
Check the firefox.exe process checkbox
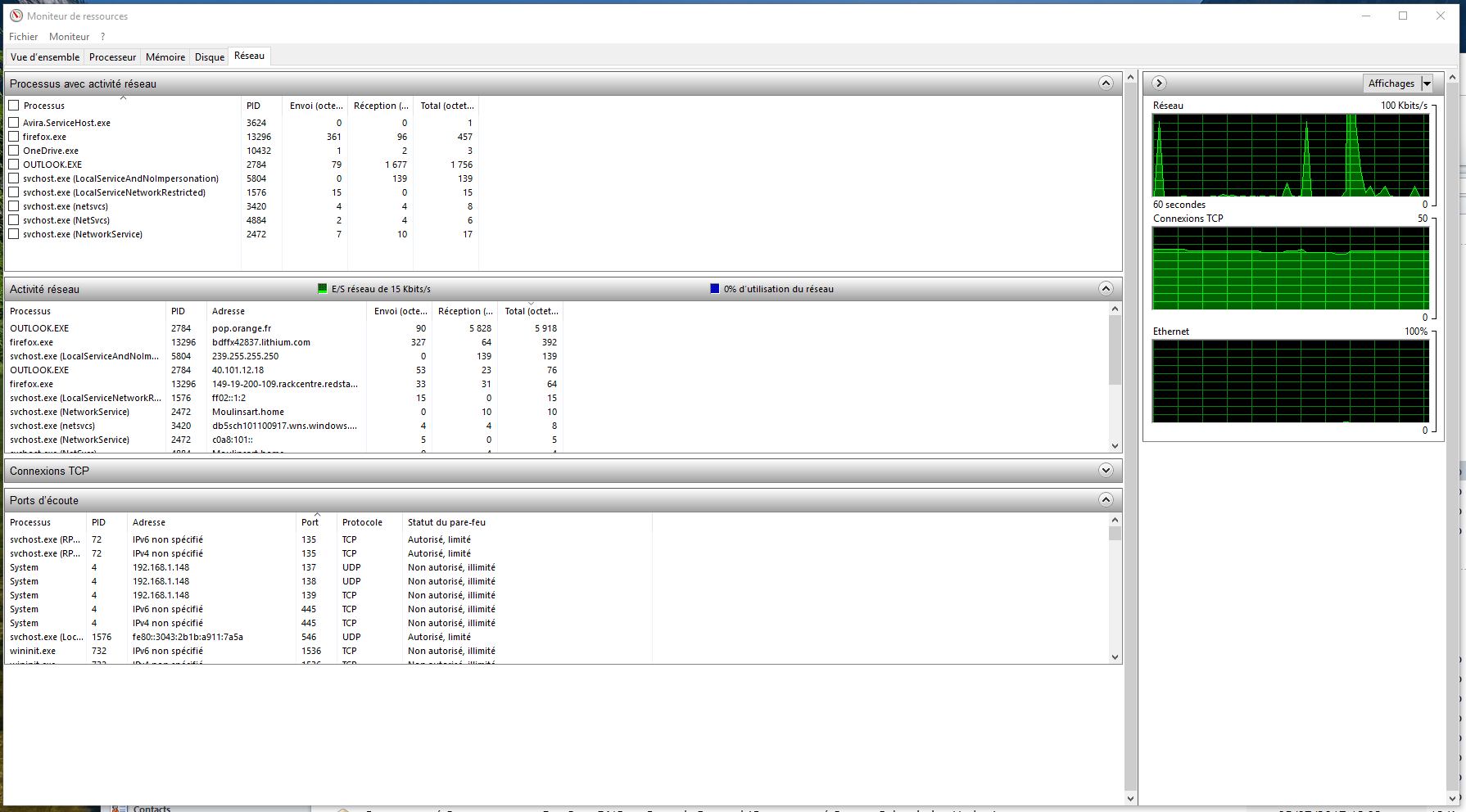14,136
